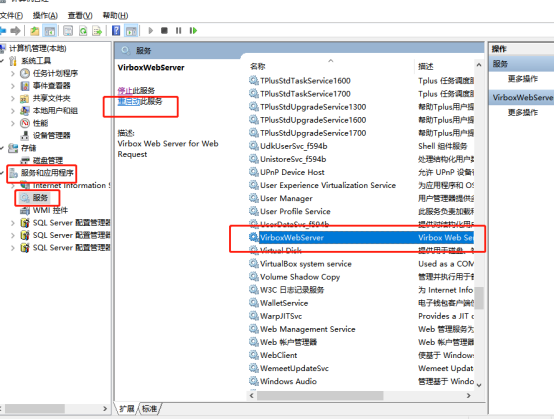554x419 pixels.
Task: Click gear icon beside Windows Audio
Action: [253, 381]
